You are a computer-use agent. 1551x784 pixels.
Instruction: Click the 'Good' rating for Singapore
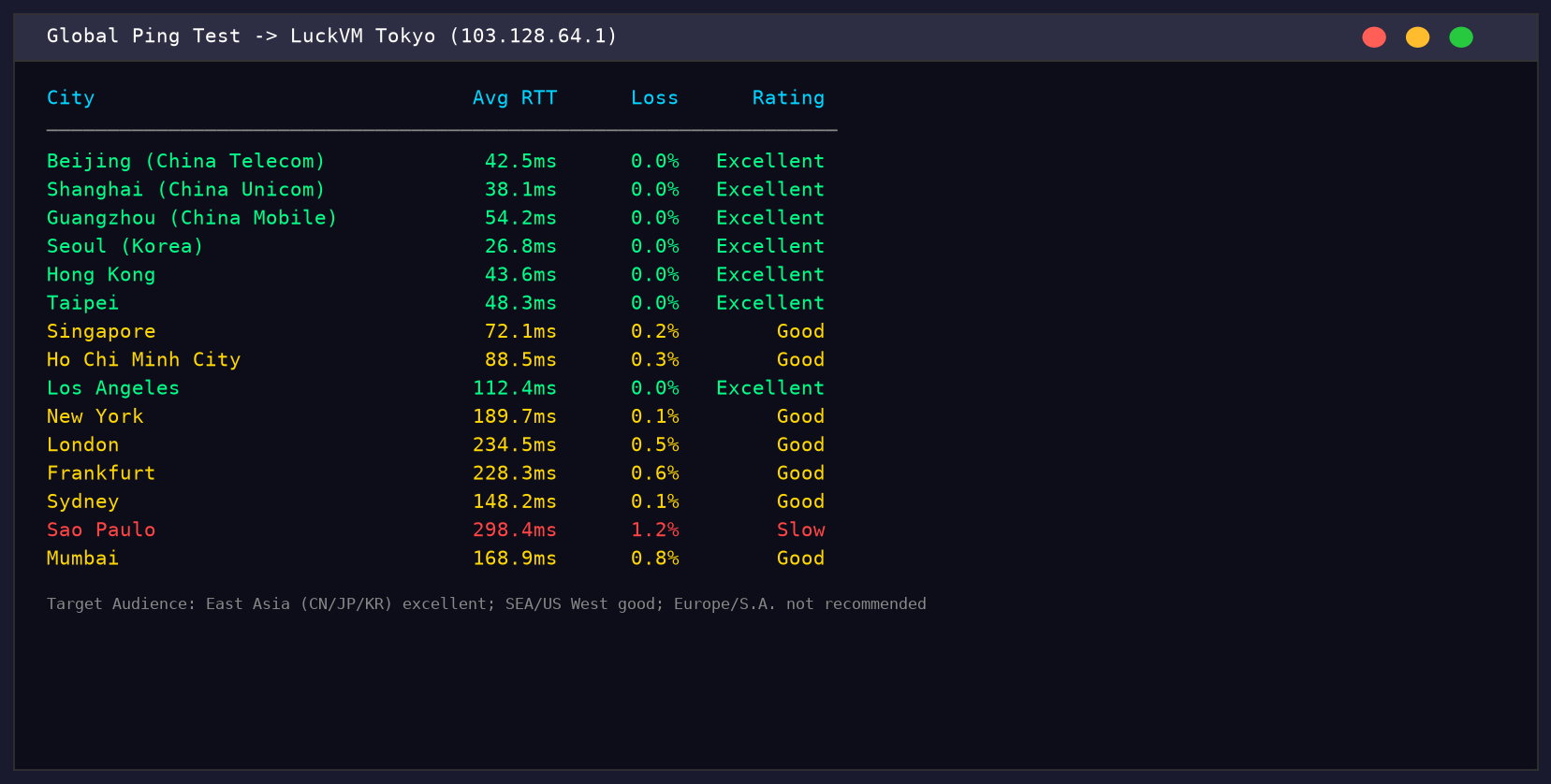point(801,331)
